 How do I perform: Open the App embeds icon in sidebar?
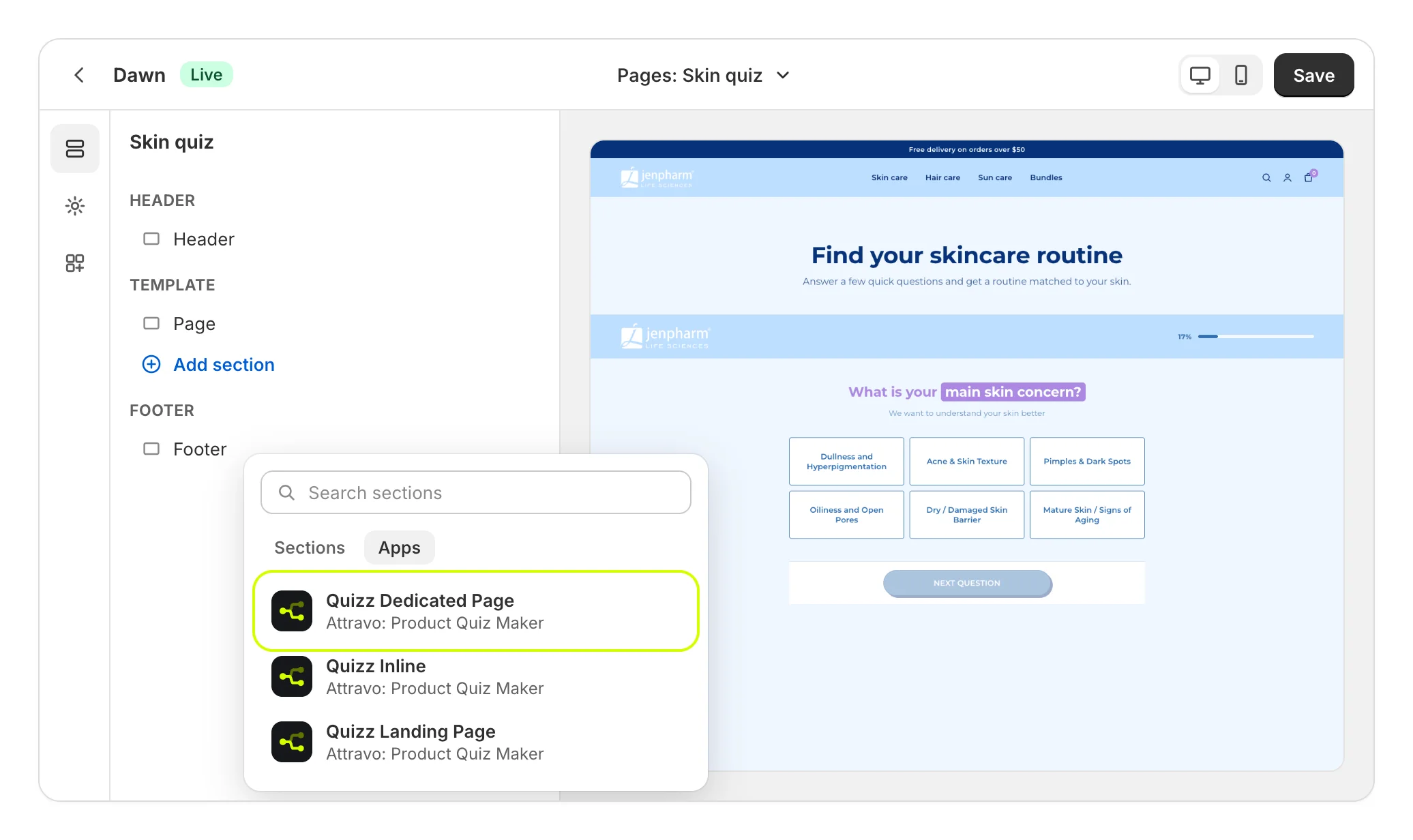[75, 263]
